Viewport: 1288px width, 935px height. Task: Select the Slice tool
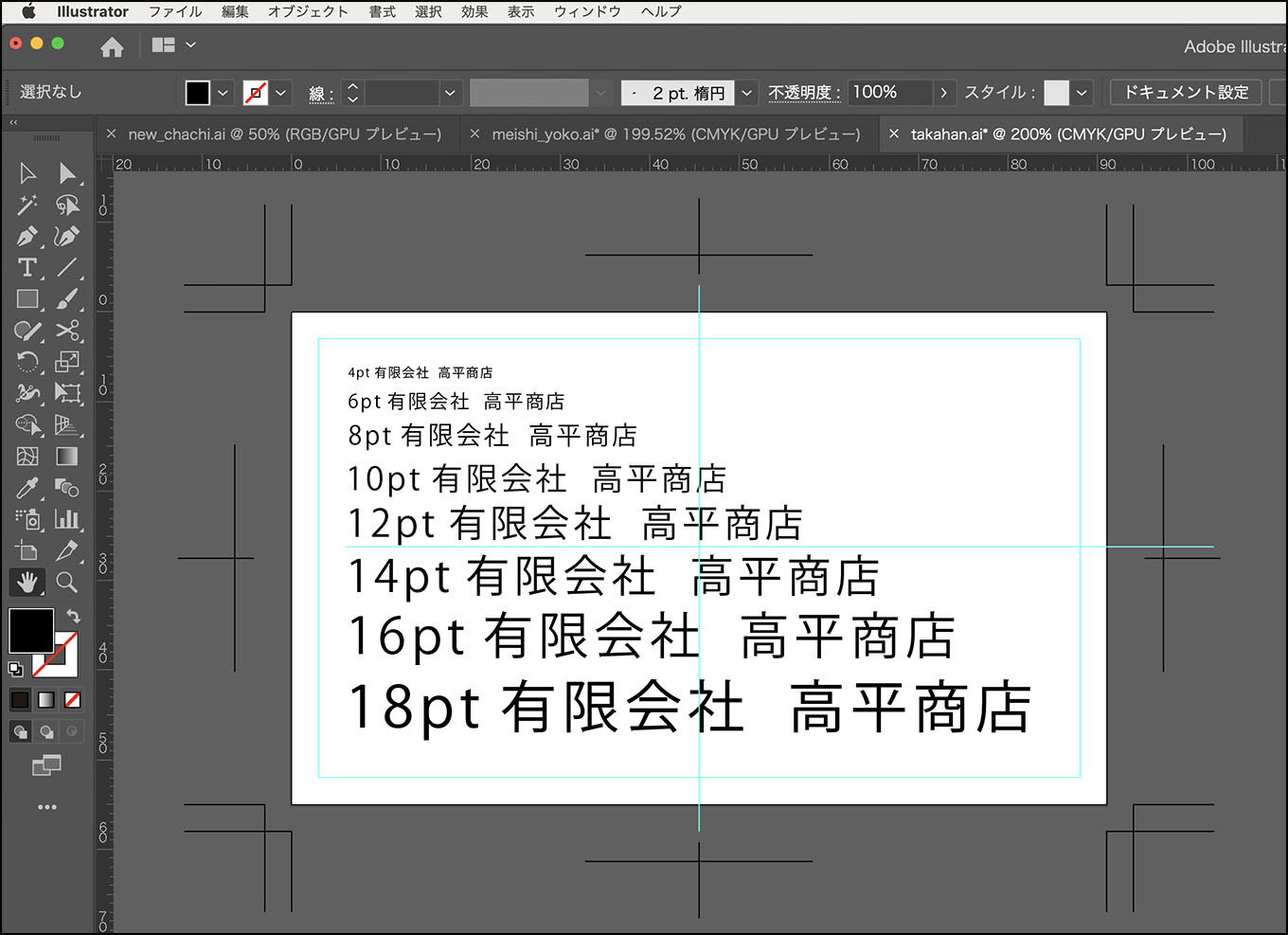(x=67, y=550)
